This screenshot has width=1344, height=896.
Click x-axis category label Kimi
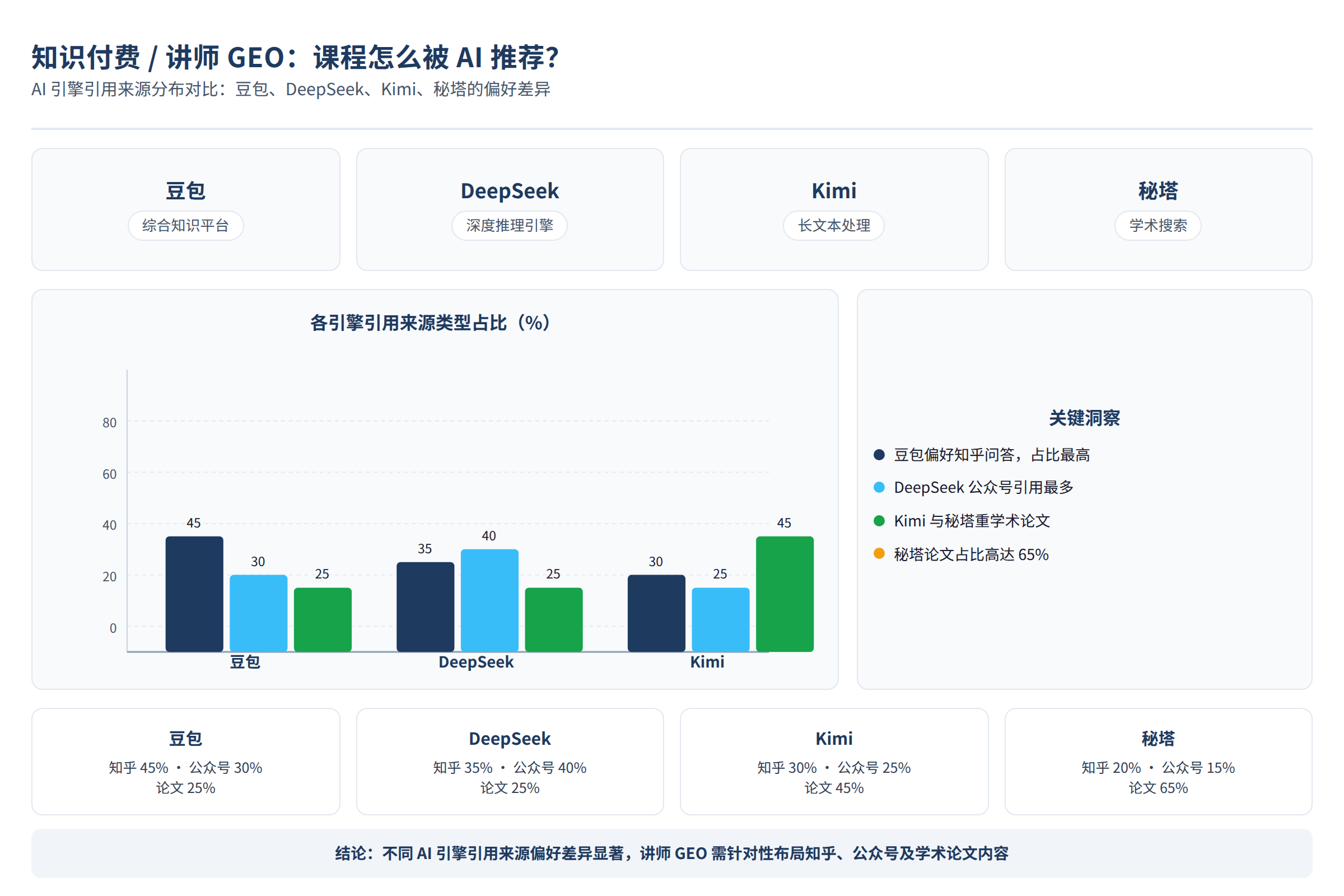tap(707, 662)
